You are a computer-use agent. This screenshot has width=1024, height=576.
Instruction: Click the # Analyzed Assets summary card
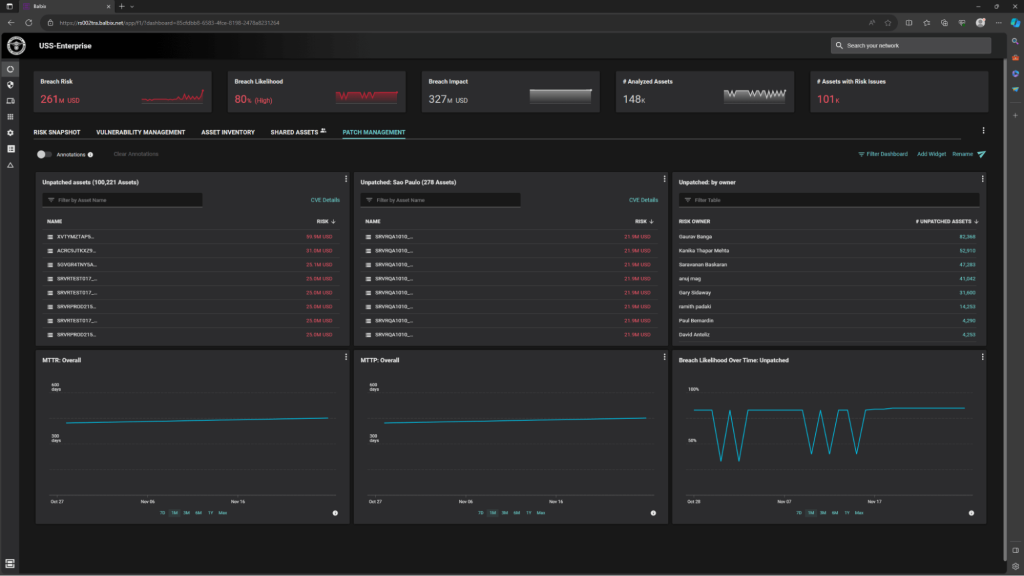click(705, 91)
